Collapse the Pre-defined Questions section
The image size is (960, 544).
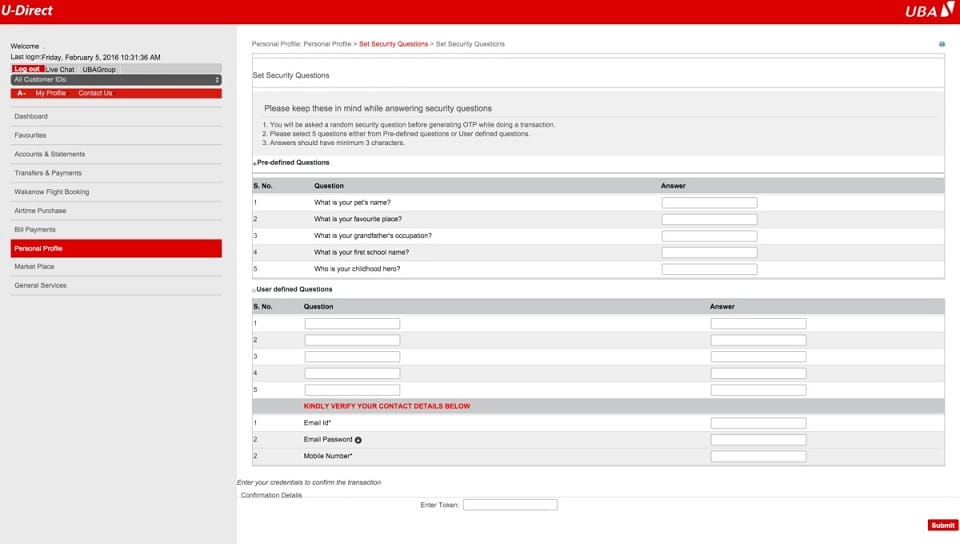coord(254,163)
